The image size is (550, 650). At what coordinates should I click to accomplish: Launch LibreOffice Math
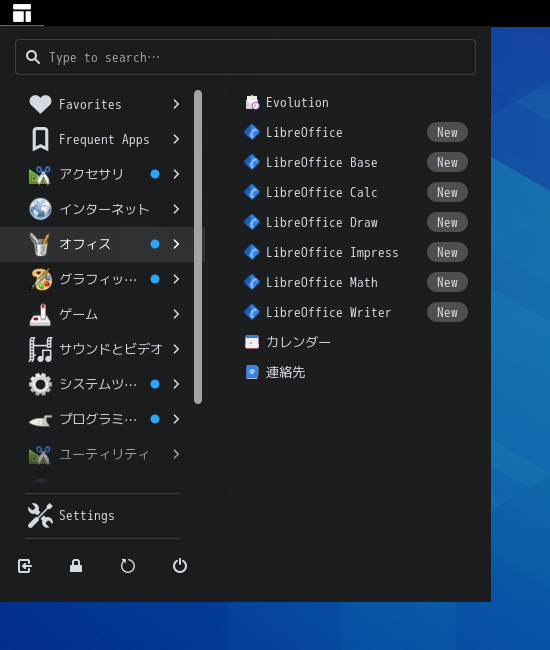[x=356, y=282]
